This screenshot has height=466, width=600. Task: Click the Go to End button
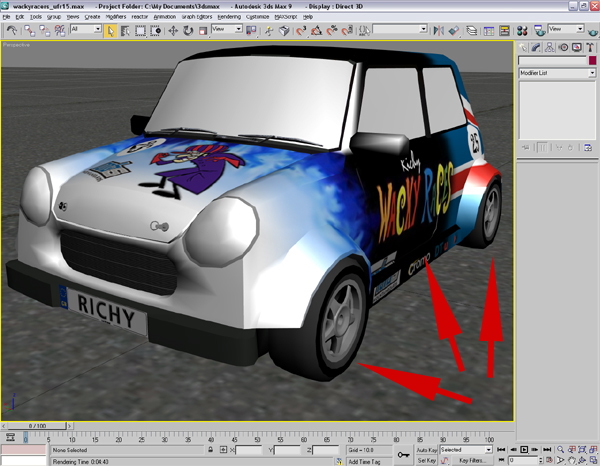coord(547,450)
